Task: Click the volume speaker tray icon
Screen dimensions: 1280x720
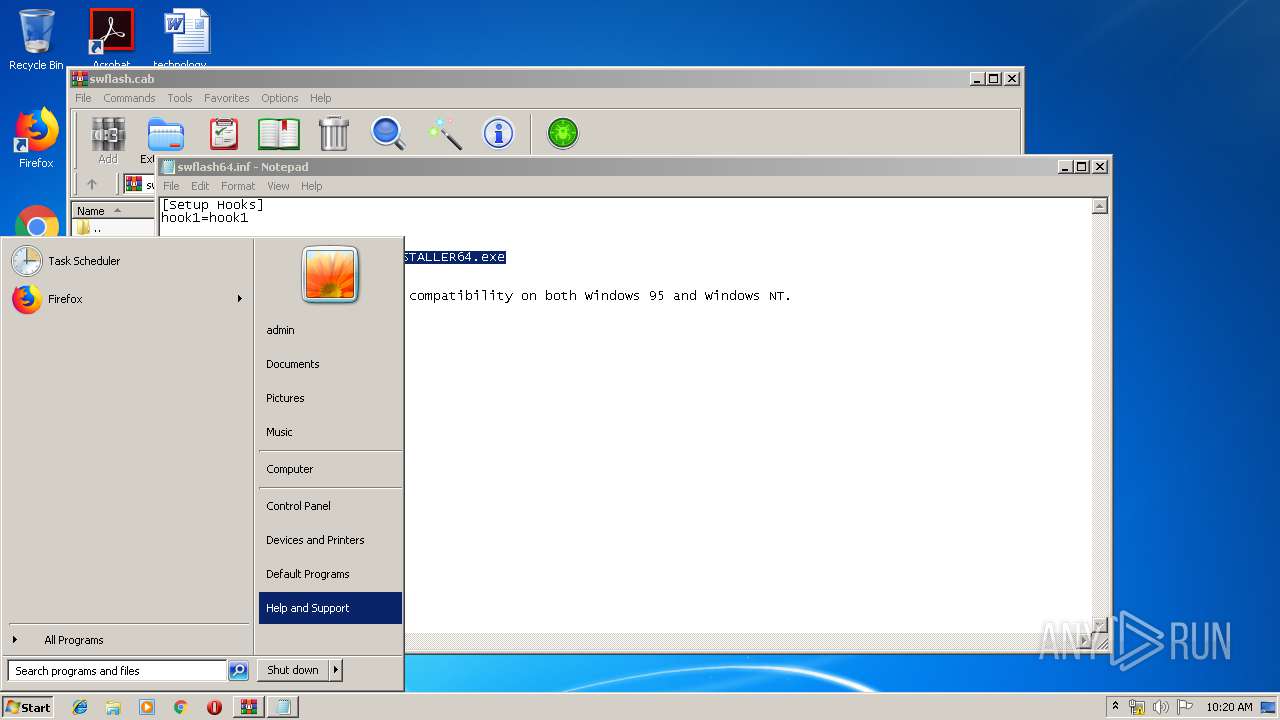Action: pos(1161,707)
